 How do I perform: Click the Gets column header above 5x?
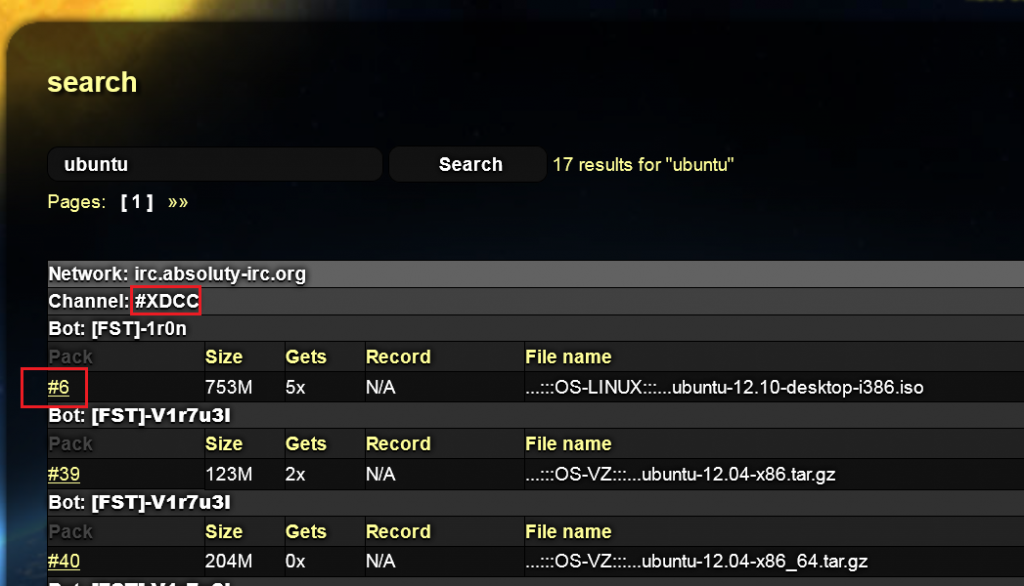click(305, 357)
